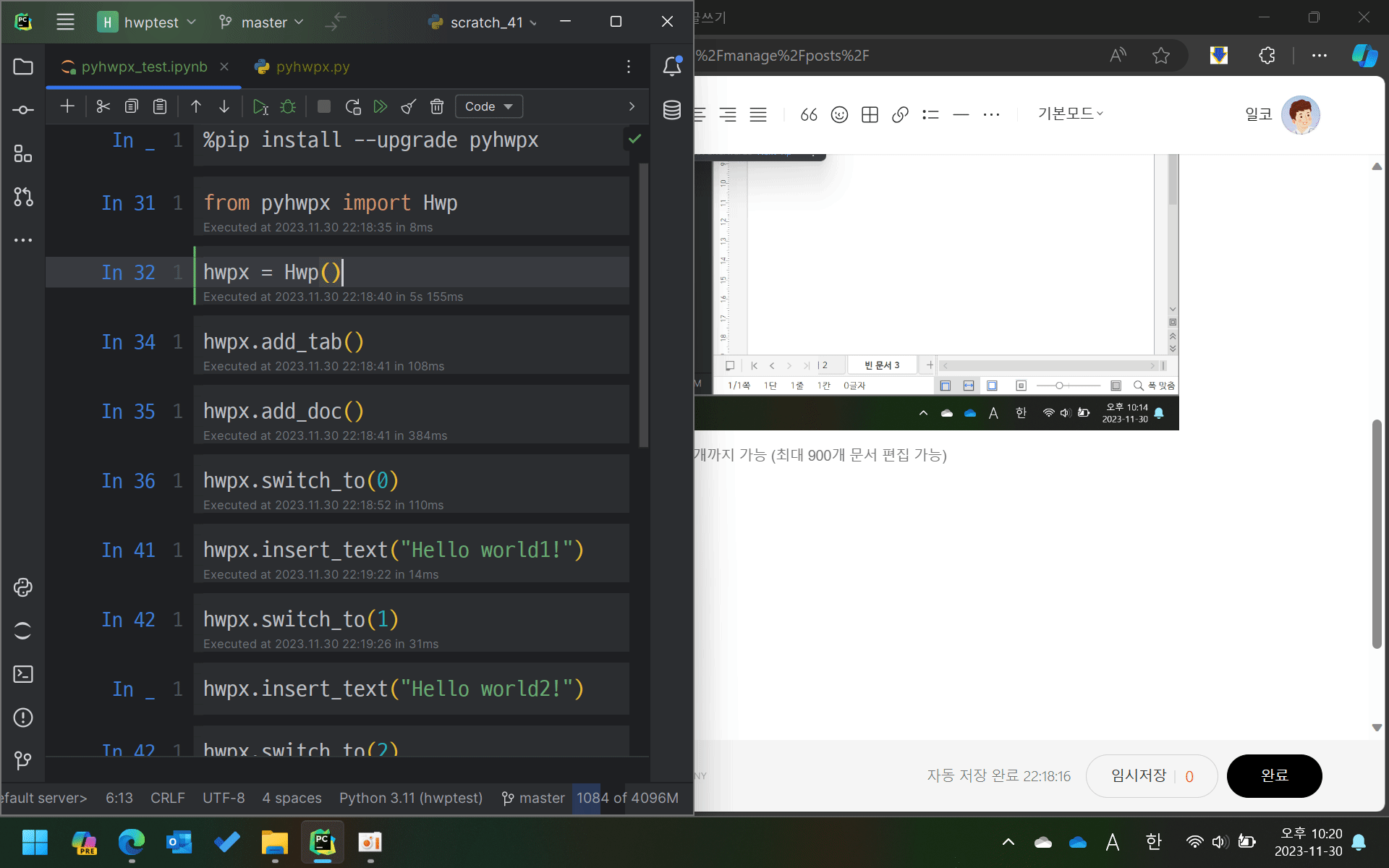Move the cell down with the arrow icon
This screenshot has width=1389, height=868.
click(x=224, y=106)
